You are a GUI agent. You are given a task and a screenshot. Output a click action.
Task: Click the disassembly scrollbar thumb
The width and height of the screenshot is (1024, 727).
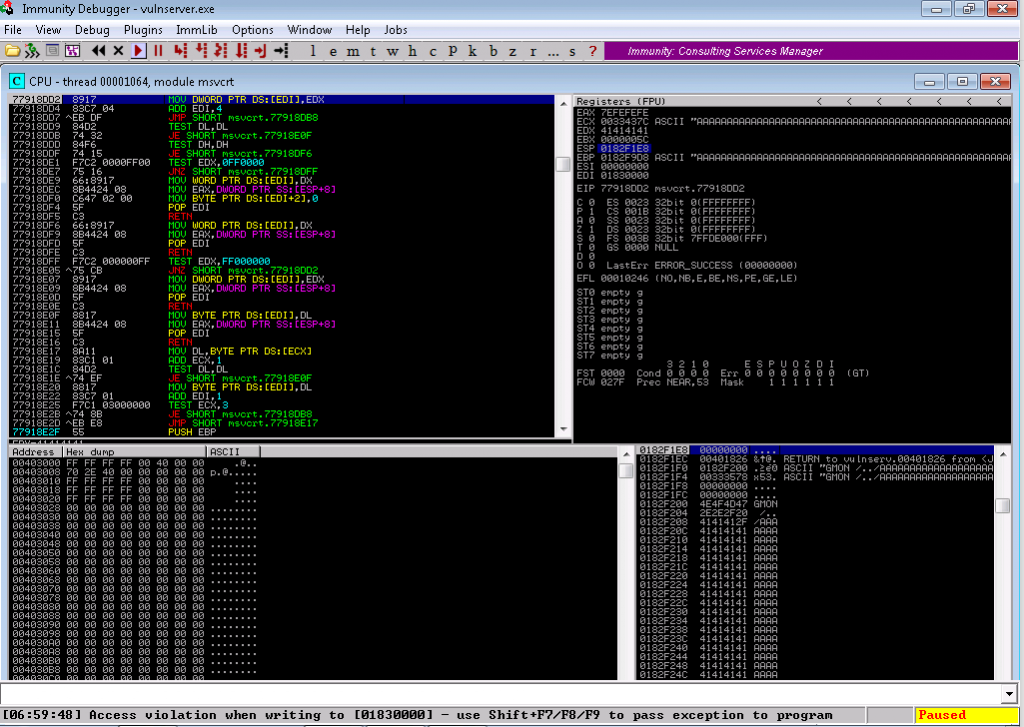[x=563, y=163]
